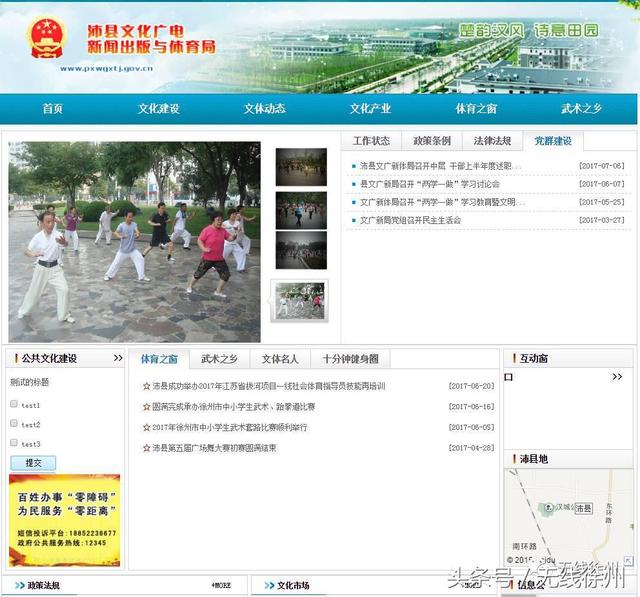Click the 测试的标题 poll title
The width and height of the screenshot is (640, 597).
(29, 382)
